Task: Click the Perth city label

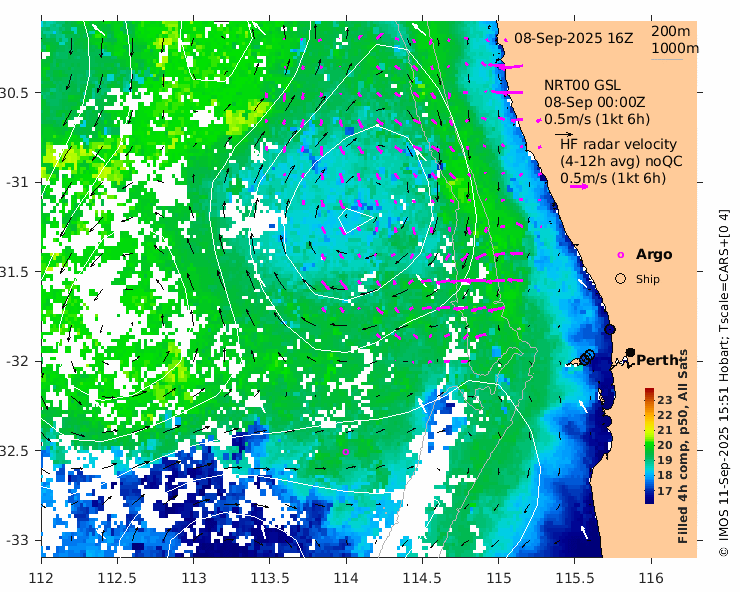Action: (x=657, y=360)
